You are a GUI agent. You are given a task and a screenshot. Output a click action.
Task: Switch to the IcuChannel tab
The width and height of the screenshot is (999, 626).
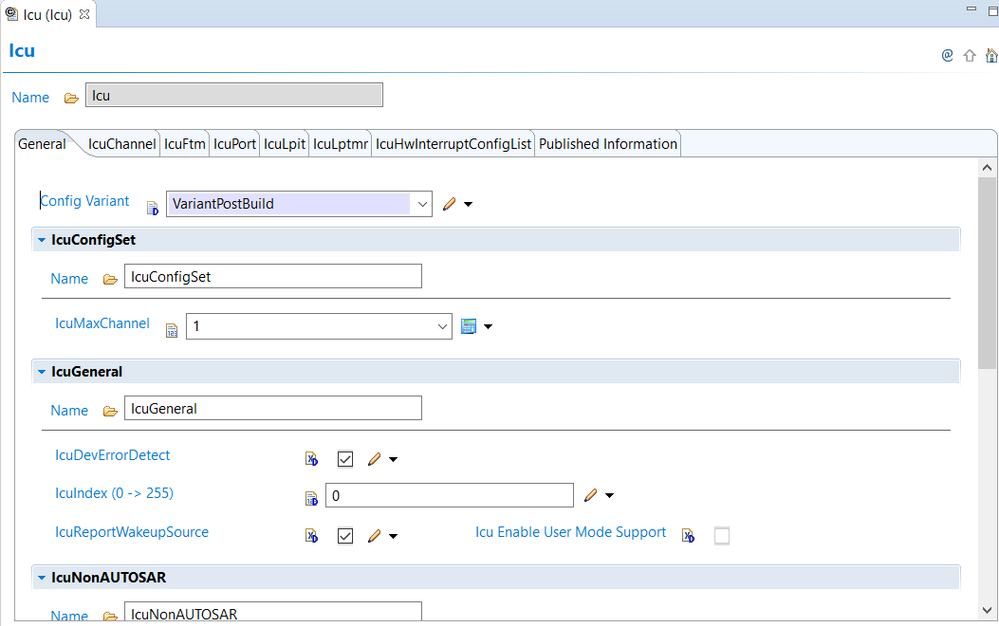pos(122,144)
